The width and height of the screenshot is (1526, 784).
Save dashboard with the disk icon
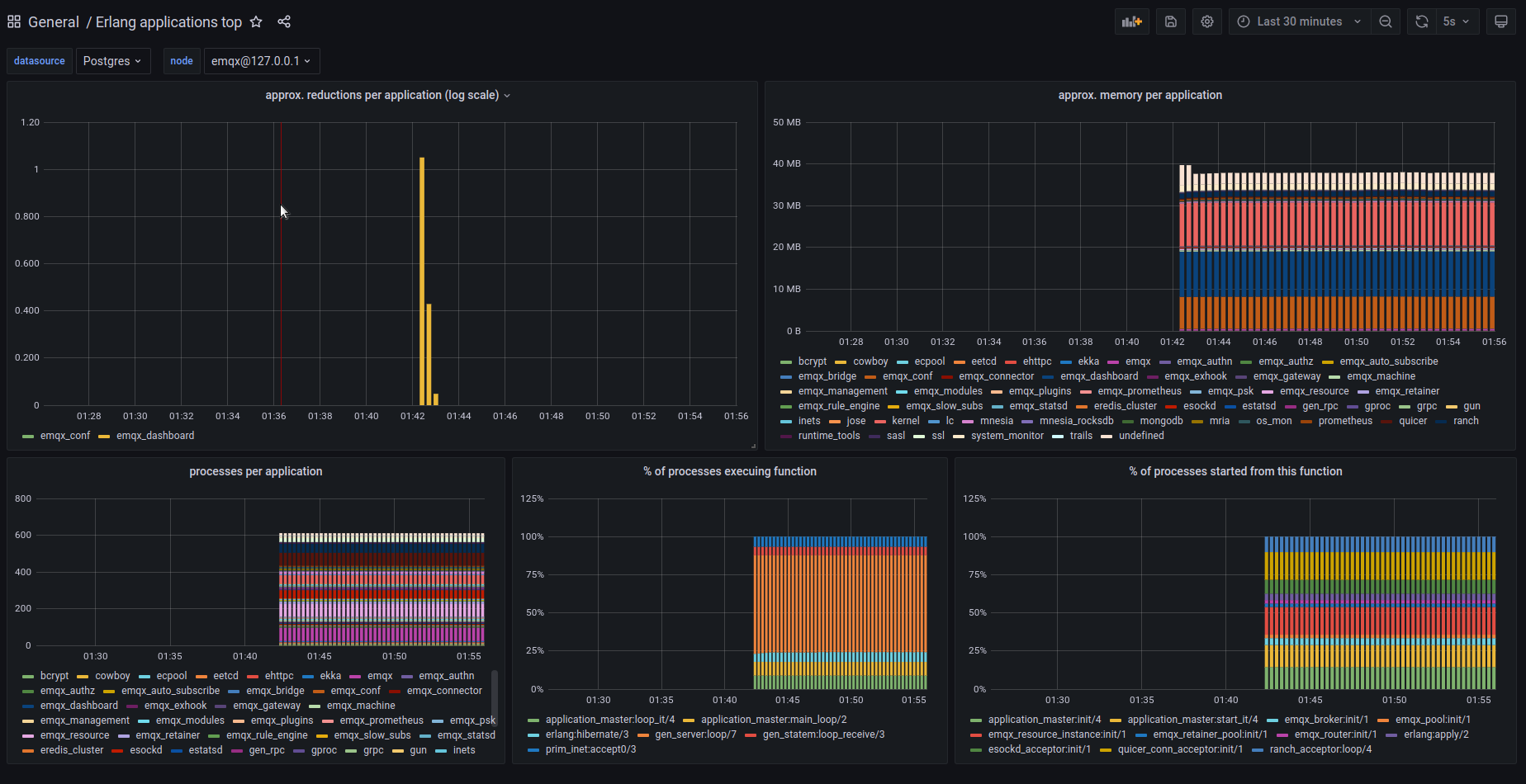tap(1171, 21)
